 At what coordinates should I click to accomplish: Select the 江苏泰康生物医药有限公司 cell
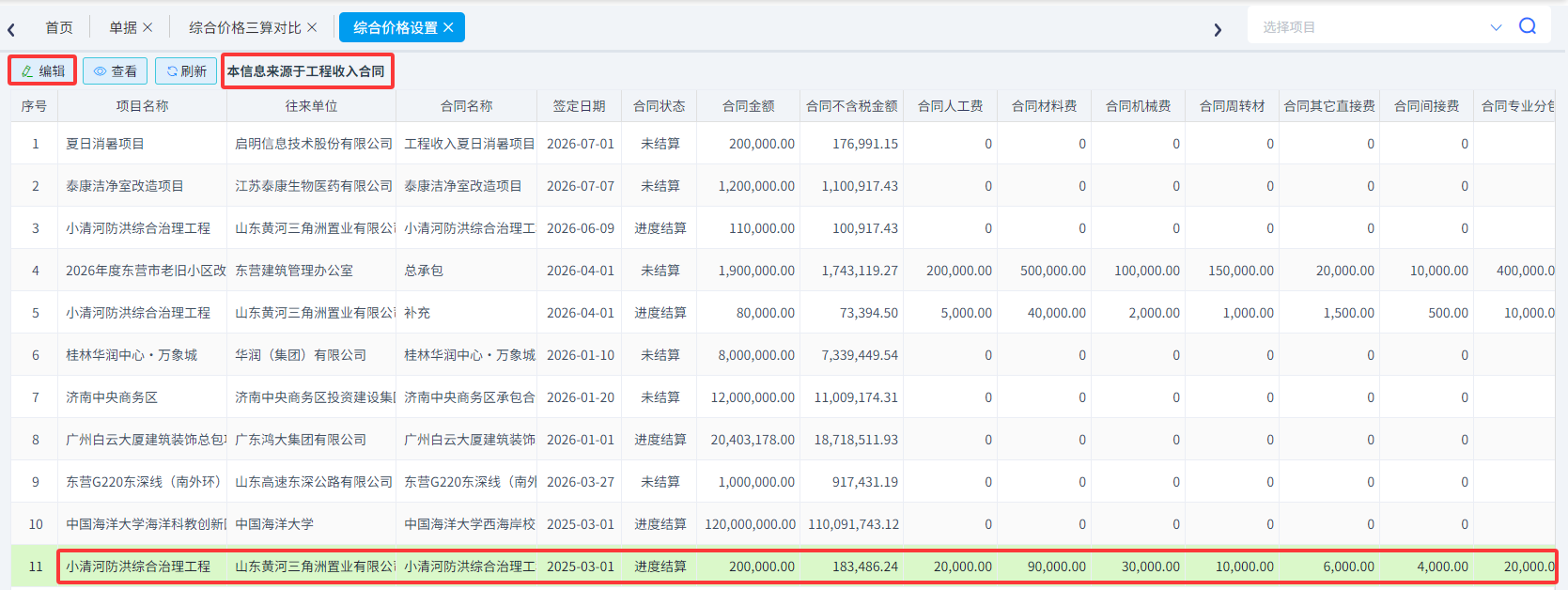tap(311, 186)
